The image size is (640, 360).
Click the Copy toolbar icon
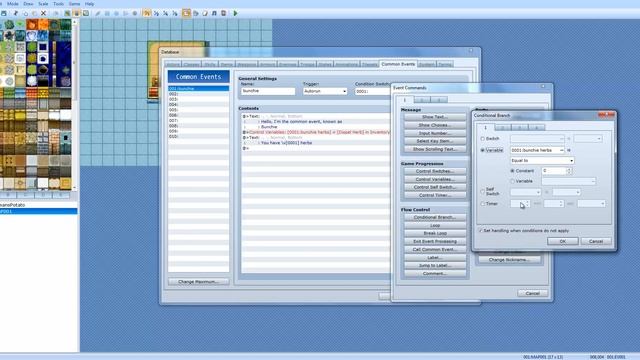[25, 13]
